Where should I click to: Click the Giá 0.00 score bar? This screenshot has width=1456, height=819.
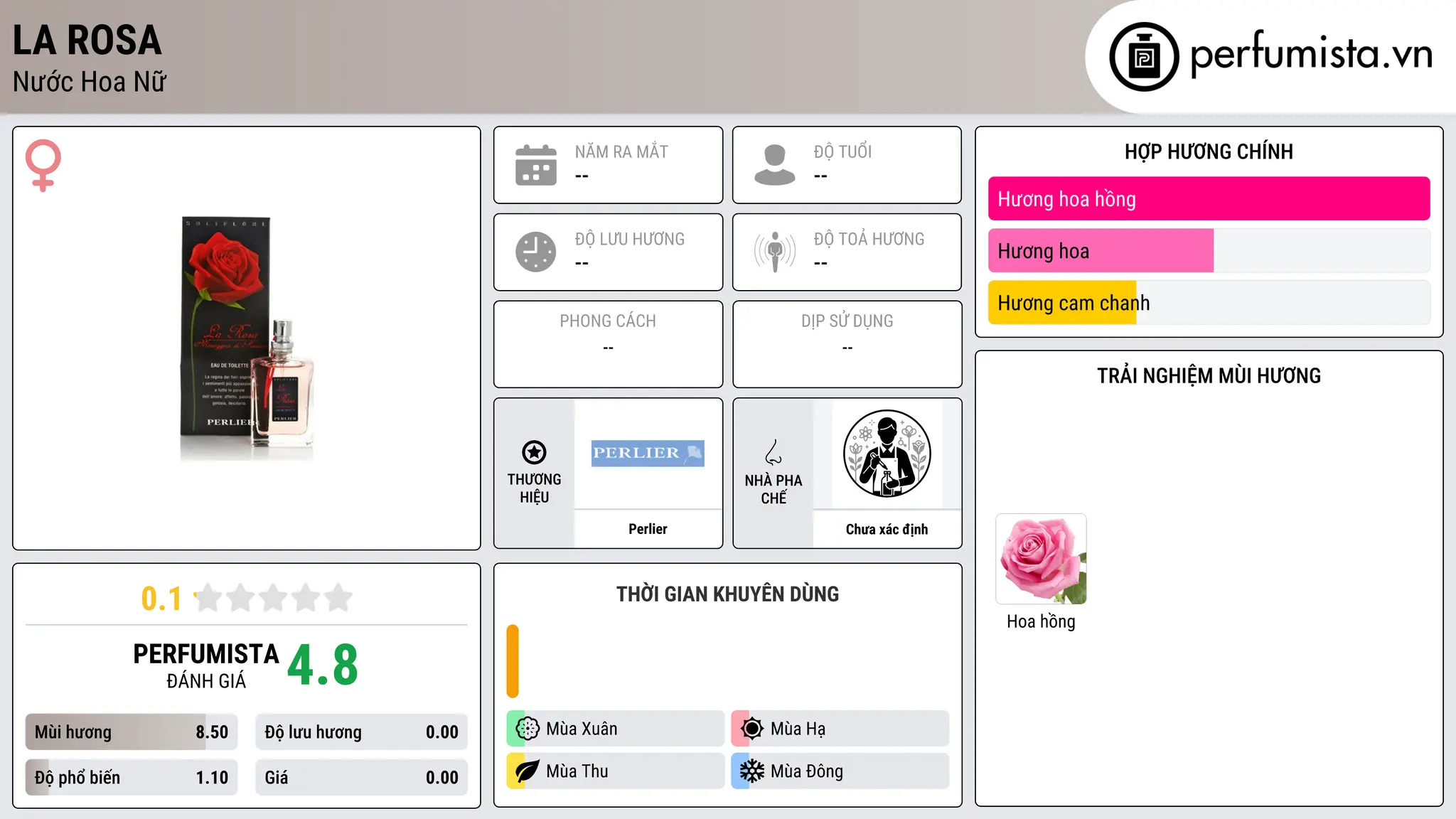point(361,778)
